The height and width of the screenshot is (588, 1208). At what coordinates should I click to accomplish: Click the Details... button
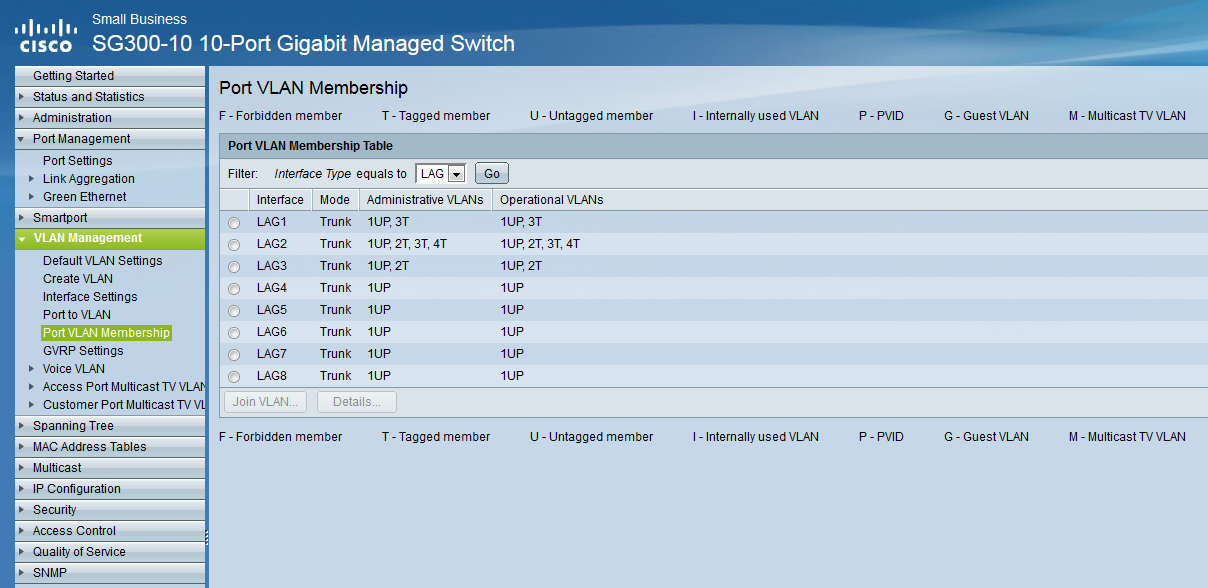357,402
